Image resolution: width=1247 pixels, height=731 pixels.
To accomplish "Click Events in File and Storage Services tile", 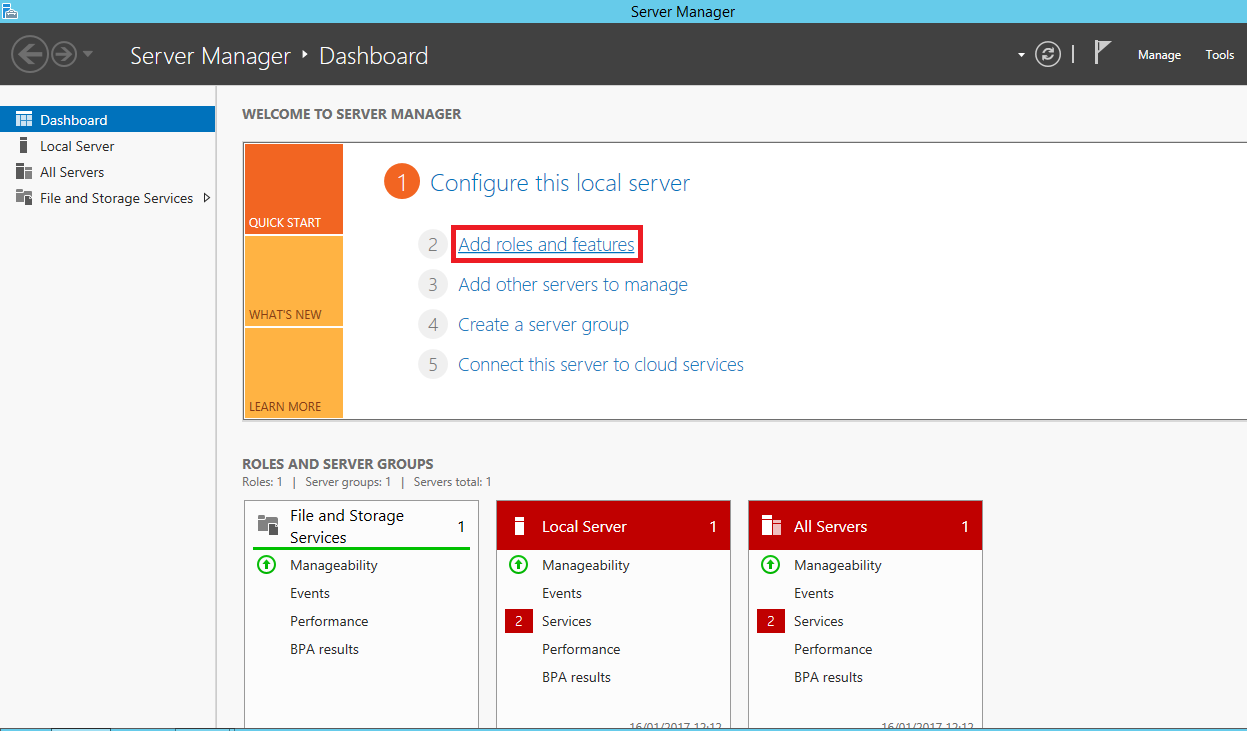I will coord(310,593).
